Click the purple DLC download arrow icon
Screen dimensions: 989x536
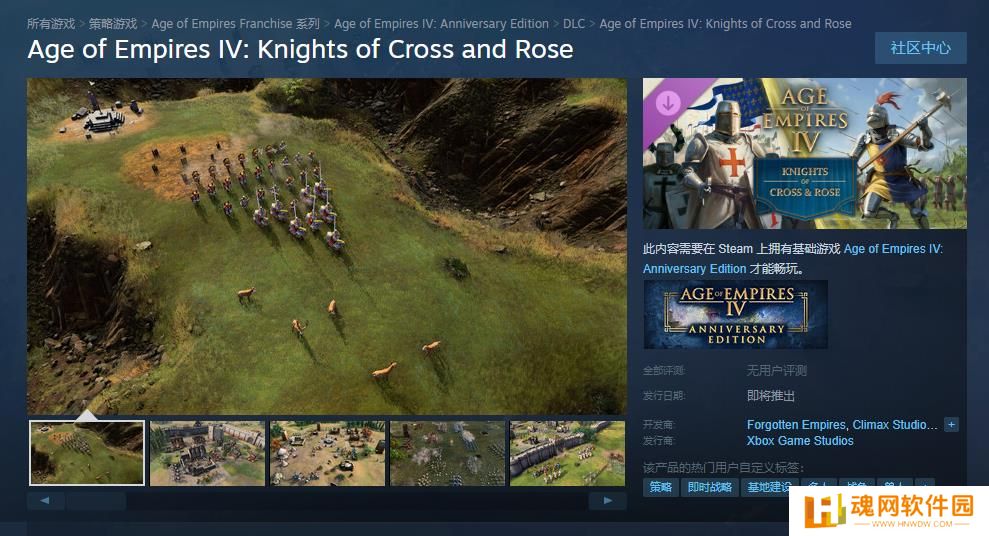coord(668,102)
